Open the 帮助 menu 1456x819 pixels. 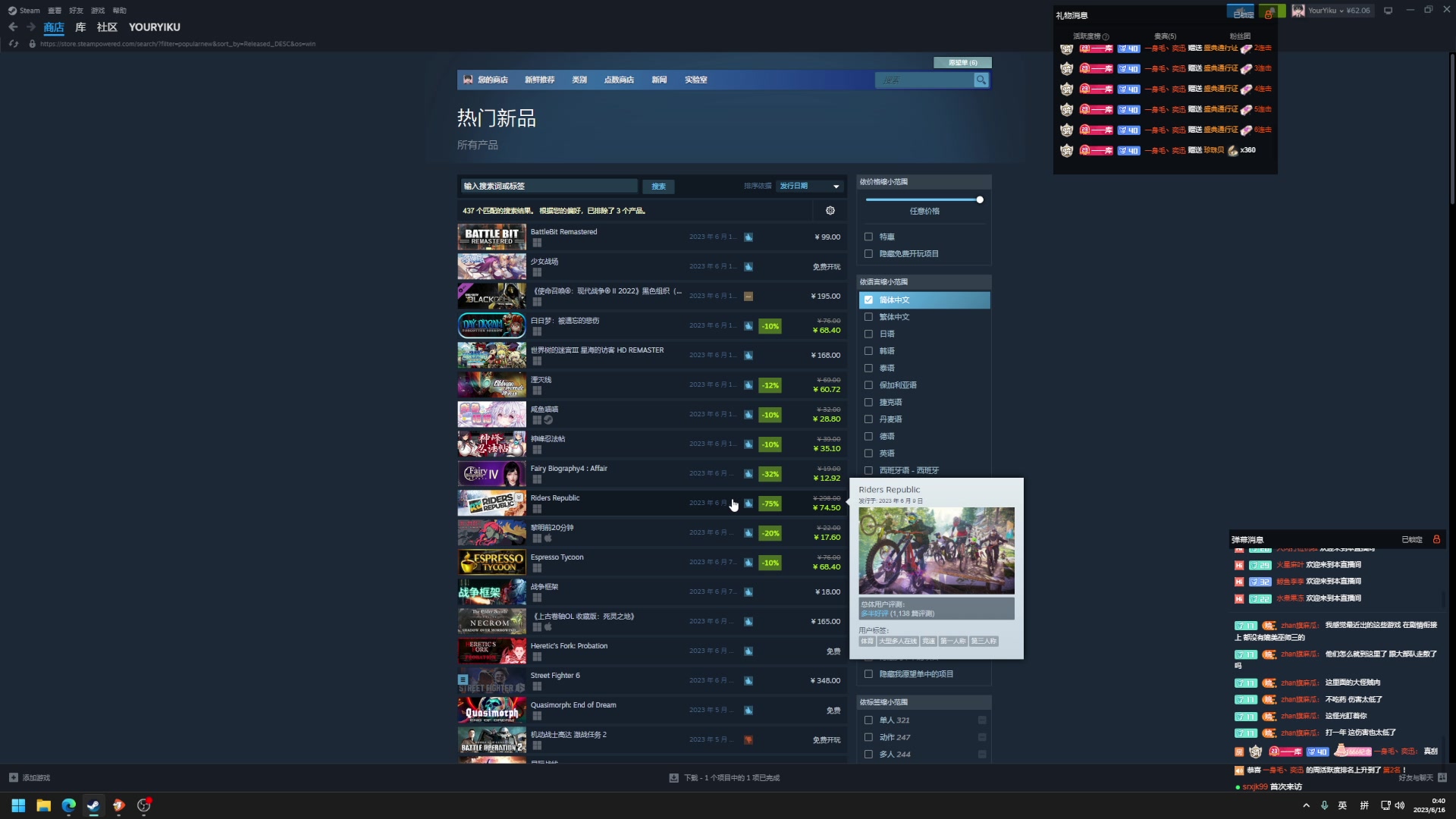tap(119, 11)
